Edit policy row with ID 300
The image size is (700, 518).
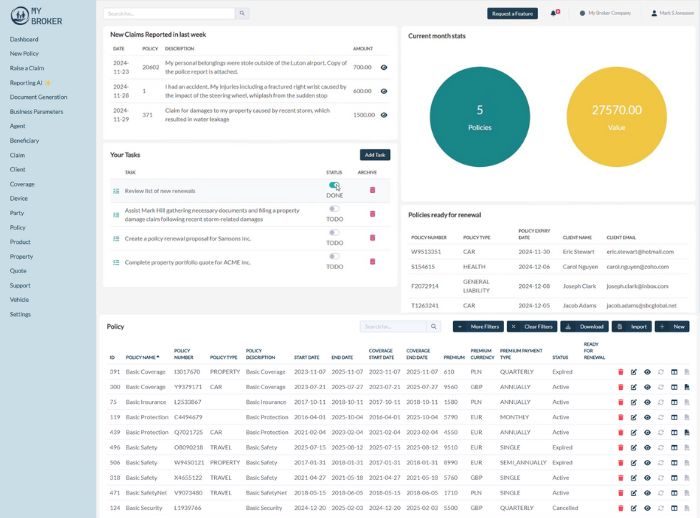coord(634,386)
